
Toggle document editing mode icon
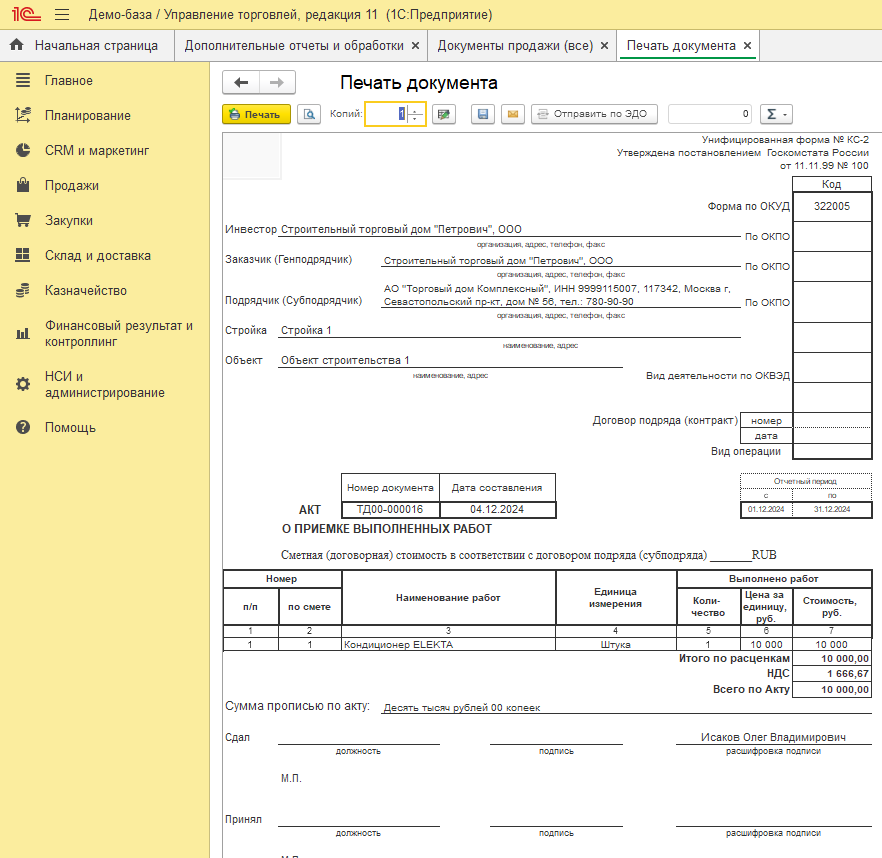tap(444, 114)
